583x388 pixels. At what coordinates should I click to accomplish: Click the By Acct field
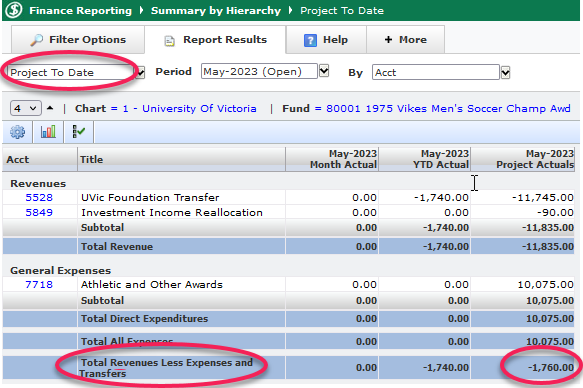coord(436,72)
